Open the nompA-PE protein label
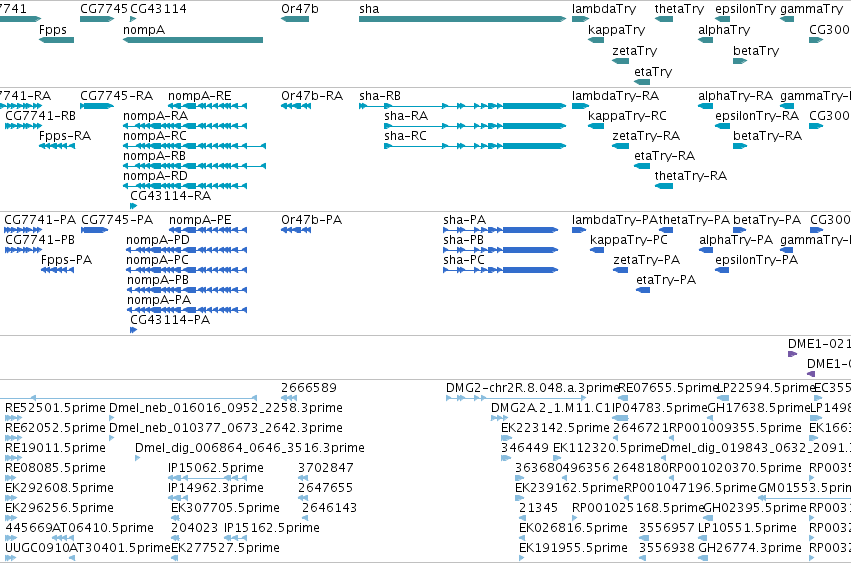The height and width of the screenshot is (563, 851). [200, 220]
